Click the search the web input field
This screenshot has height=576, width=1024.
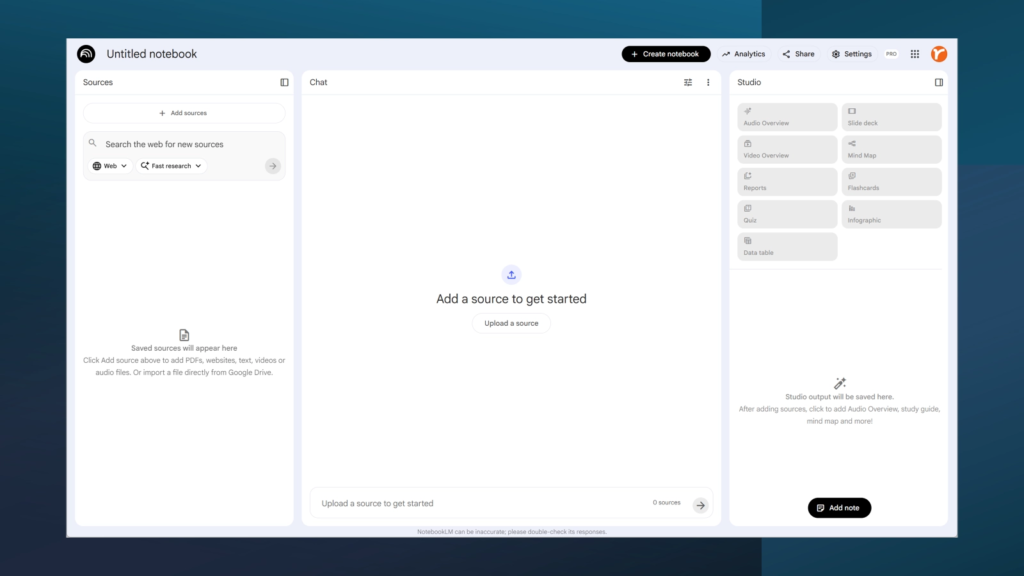click(180, 144)
